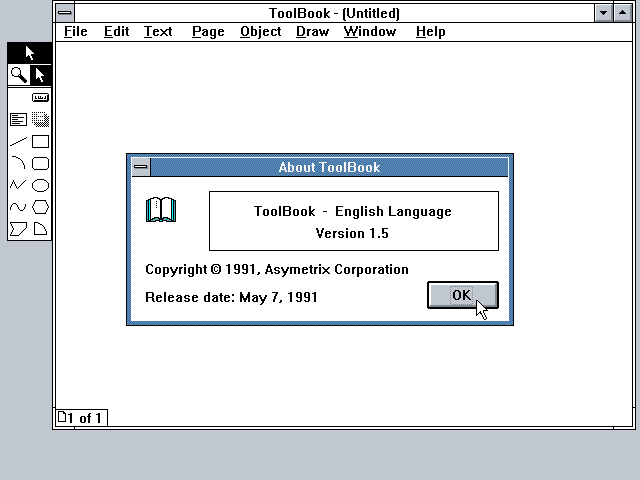This screenshot has width=640, height=480.
Task: Open the Help menu
Action: coord(431,32)
